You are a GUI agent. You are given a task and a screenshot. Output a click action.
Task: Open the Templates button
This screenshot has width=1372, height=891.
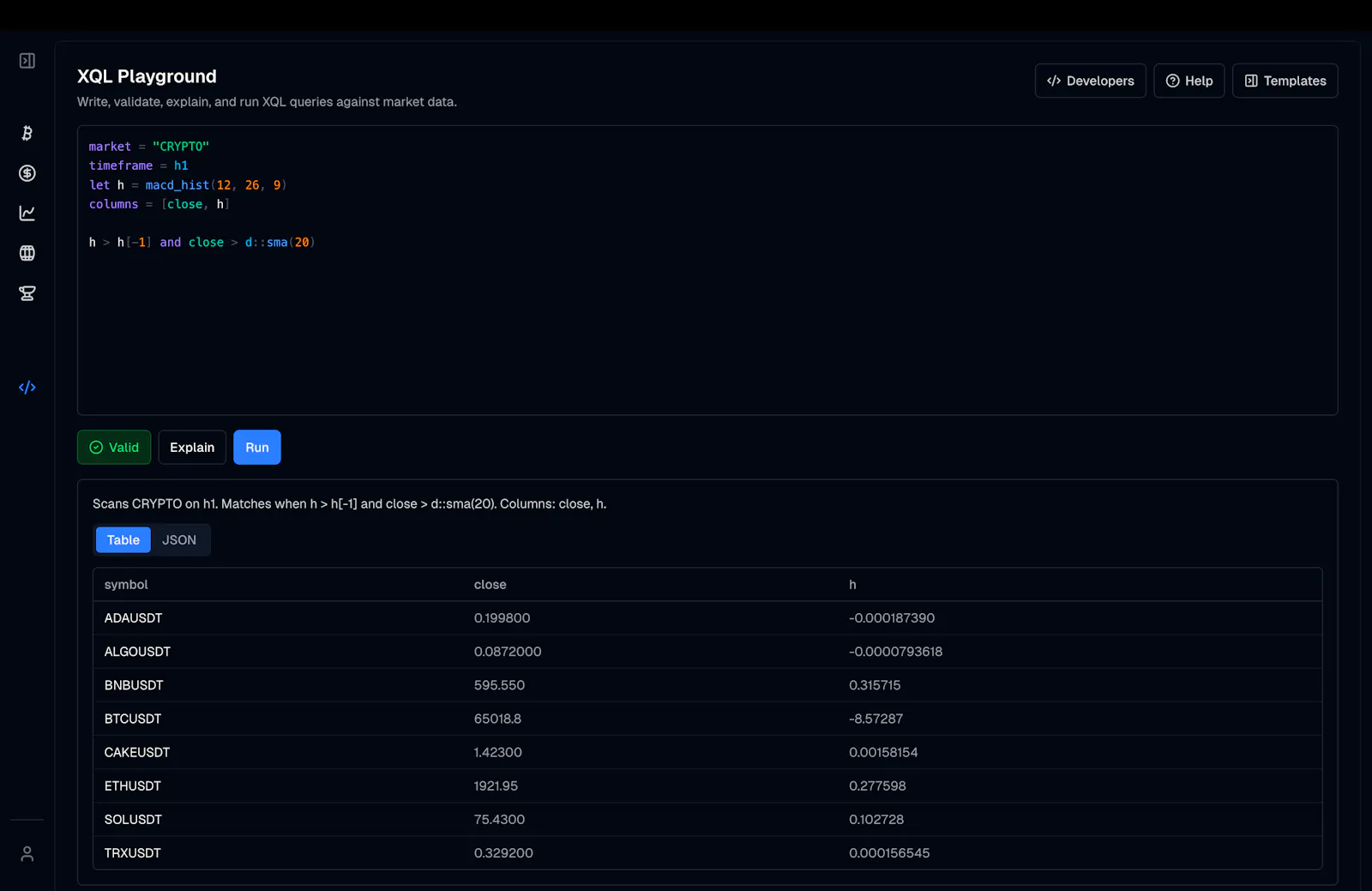tap(1285, 81)
